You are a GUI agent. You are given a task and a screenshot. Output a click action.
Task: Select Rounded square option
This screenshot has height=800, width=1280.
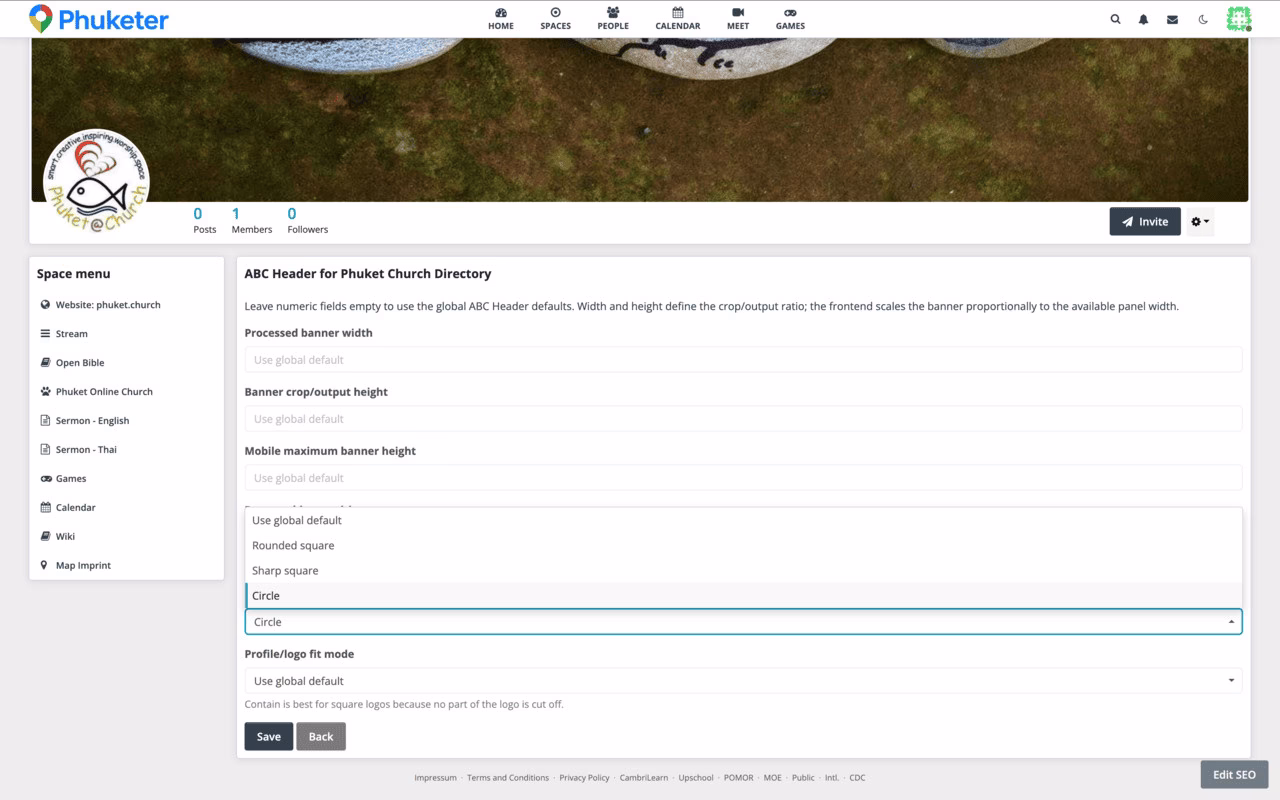click(x=743, y=545)
